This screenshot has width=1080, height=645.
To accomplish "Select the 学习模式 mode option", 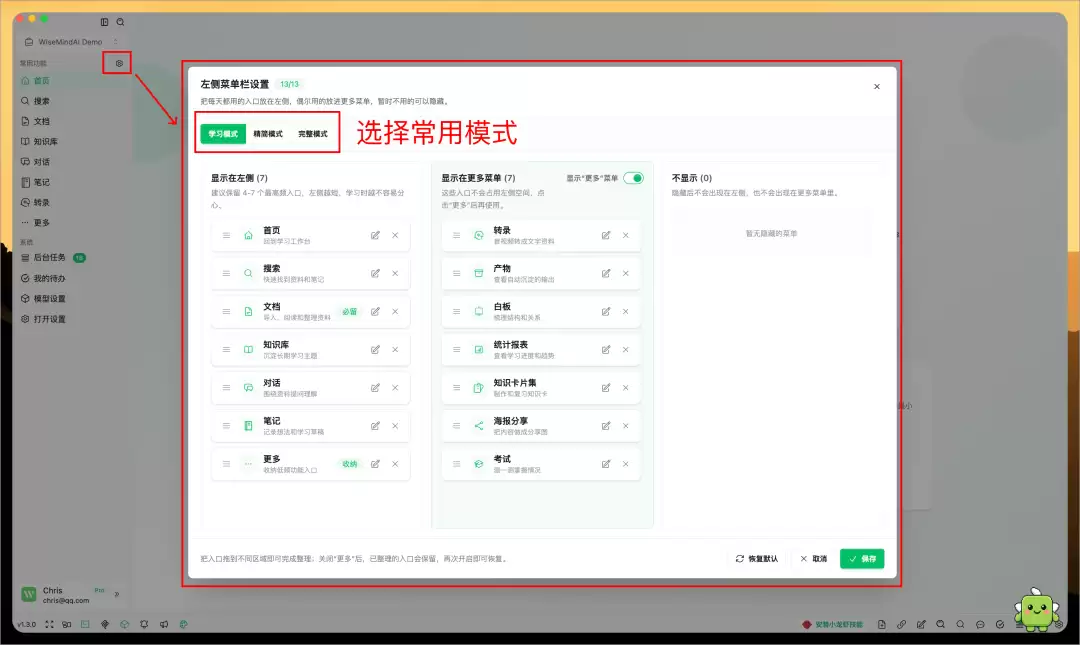I will point(223,134).
